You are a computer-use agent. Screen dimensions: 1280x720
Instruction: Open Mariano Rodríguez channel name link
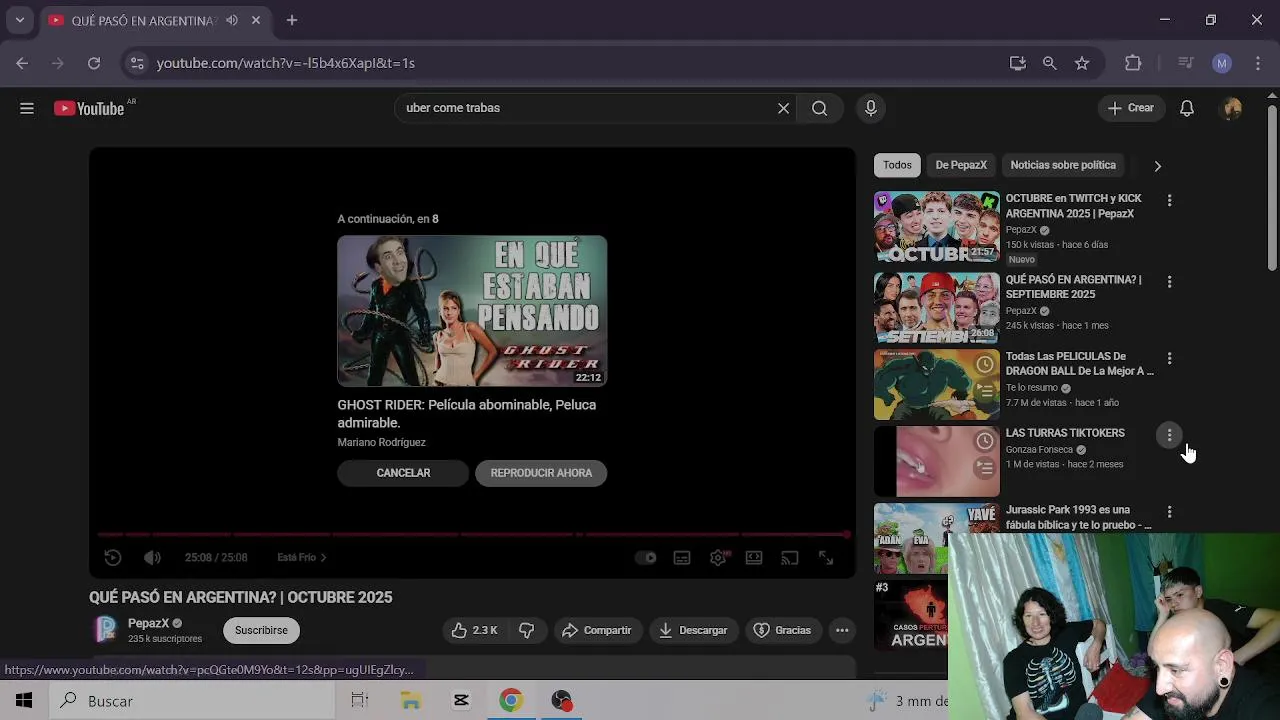(x=381, y=442)
